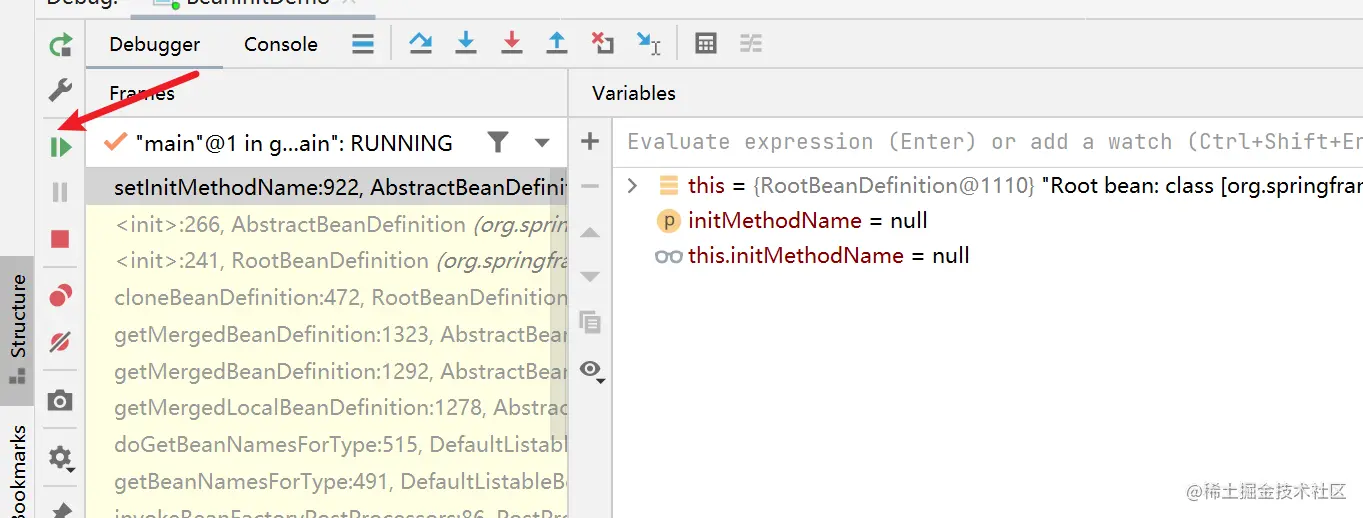Open threads layout lines icon
1363x518 pixels.
363,44
